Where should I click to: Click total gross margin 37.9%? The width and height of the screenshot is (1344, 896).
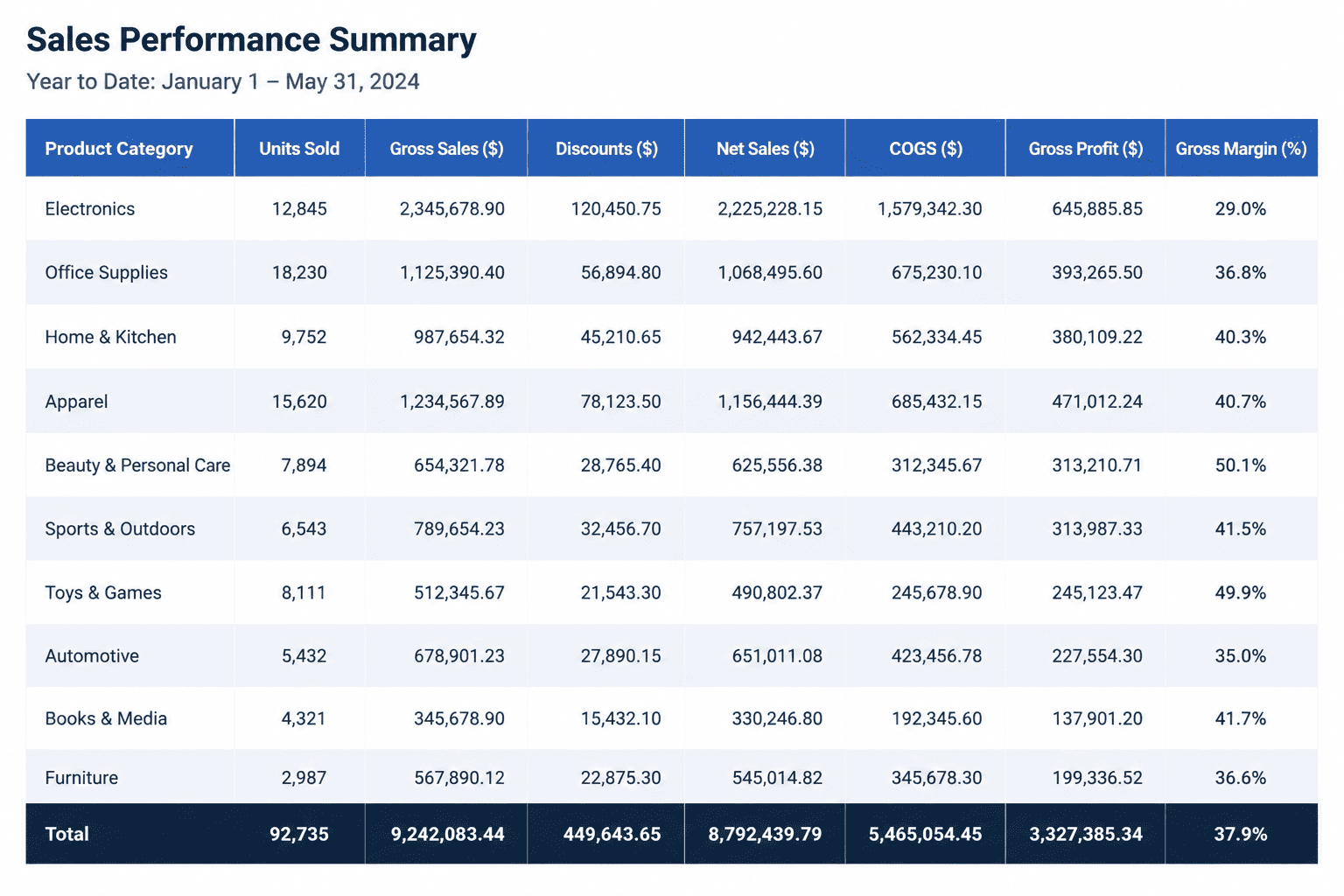pos(1241,835)
